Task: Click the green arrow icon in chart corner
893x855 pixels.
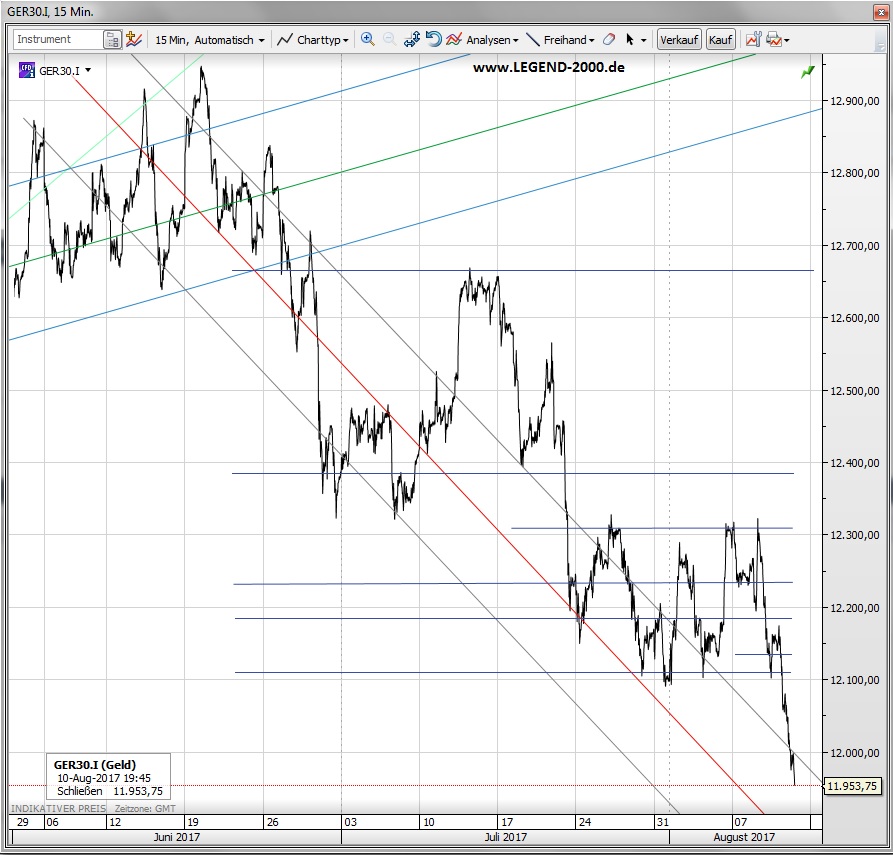Action: click(808, 72)
